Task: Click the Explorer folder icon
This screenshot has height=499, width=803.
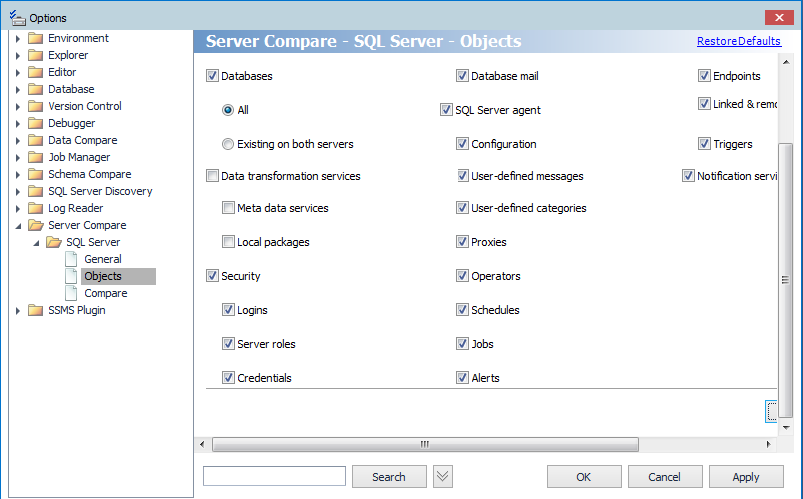Action: click(35, 55)
